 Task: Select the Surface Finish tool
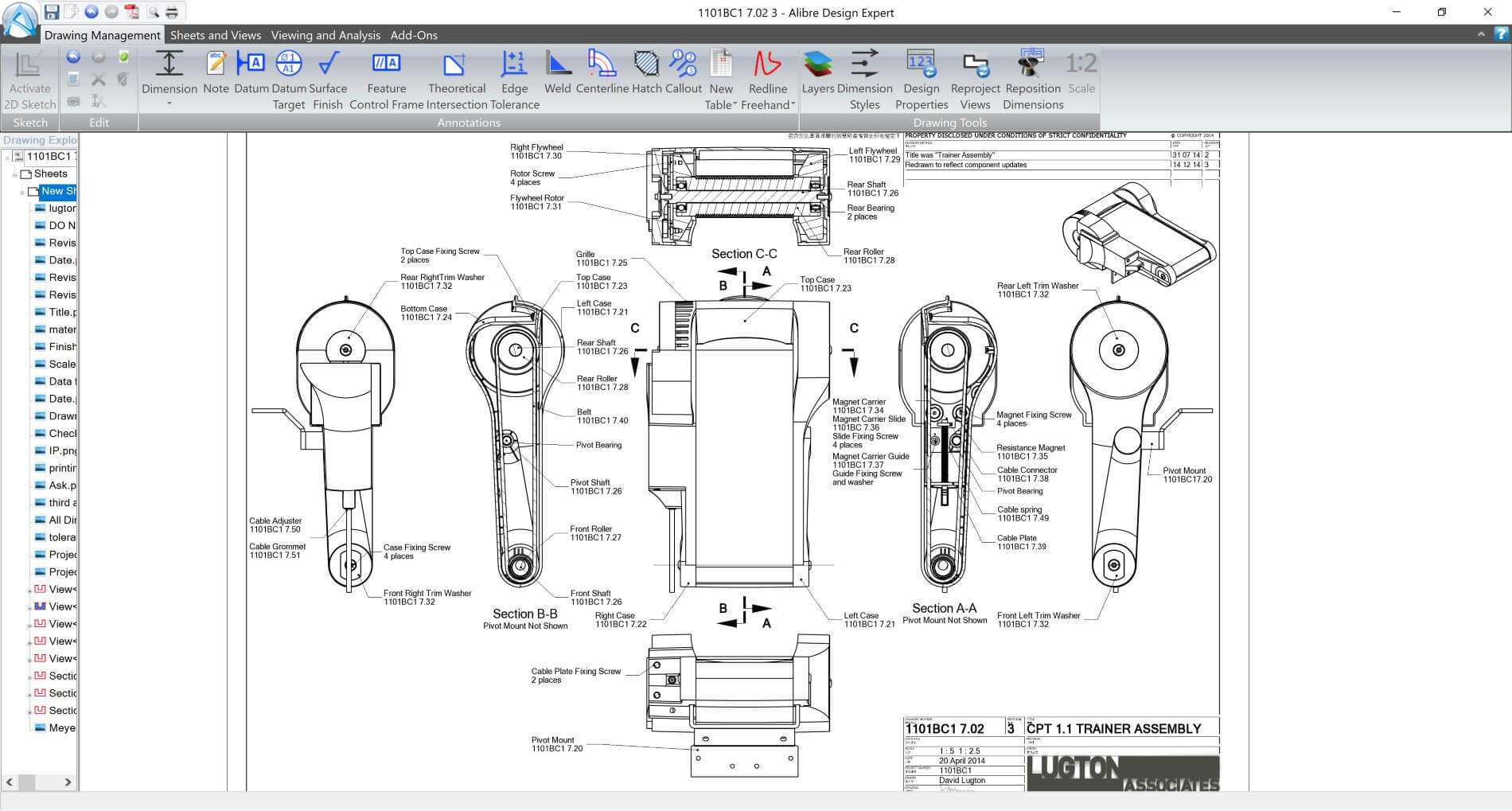(x=328, y=80)
